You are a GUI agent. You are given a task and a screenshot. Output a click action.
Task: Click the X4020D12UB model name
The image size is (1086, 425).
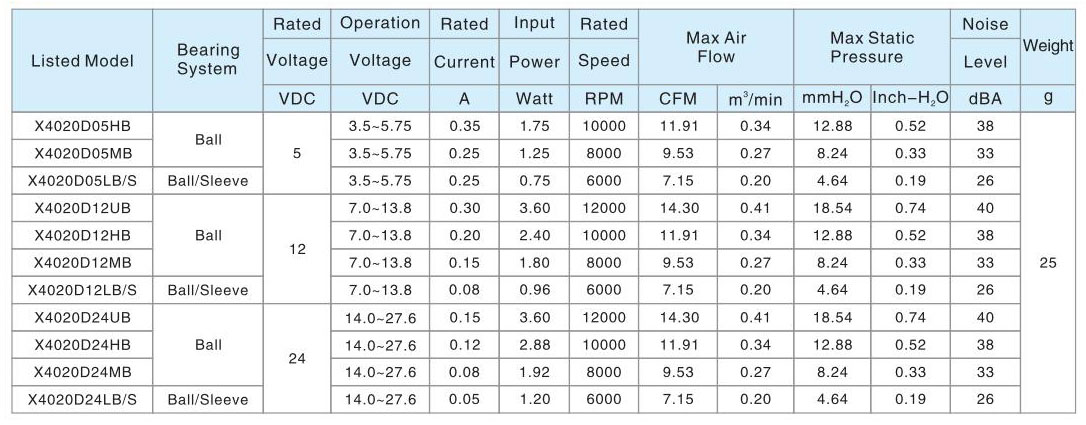82,208
